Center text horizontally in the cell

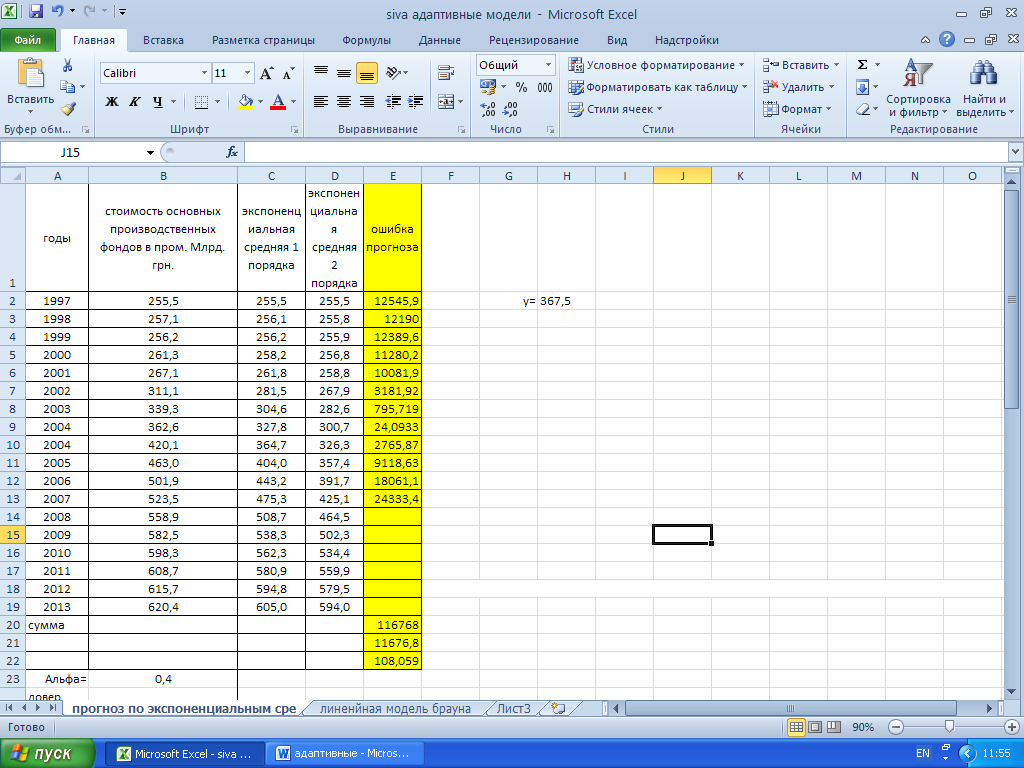(x=343, y=102)
